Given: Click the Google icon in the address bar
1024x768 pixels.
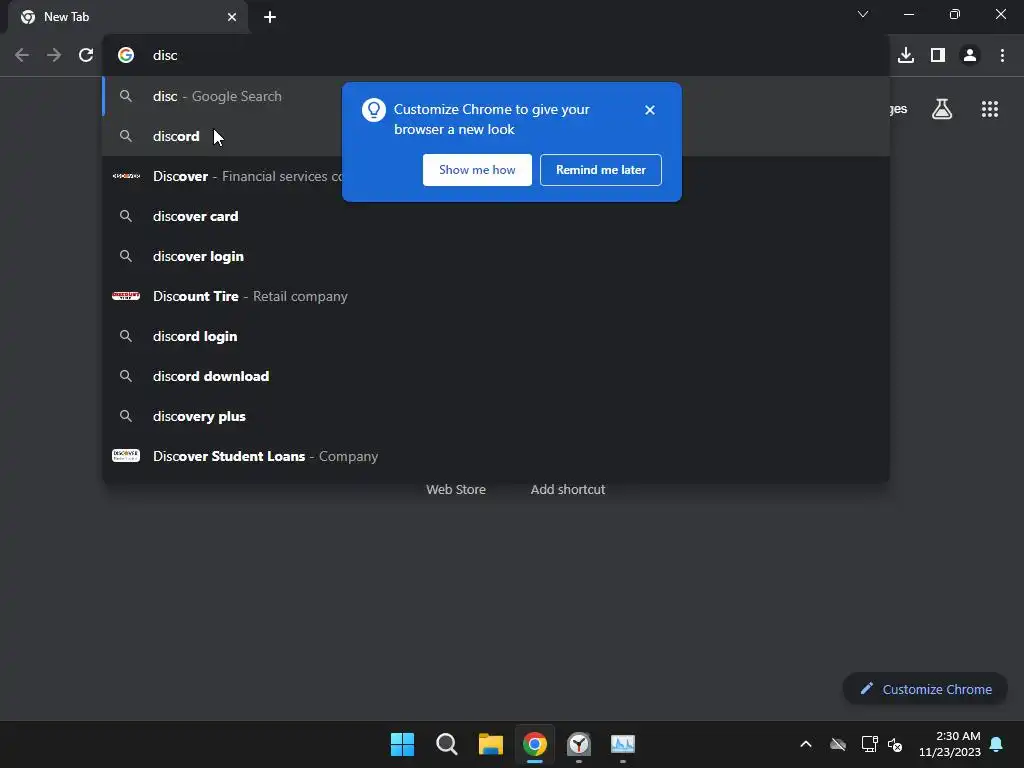Looking at the screenshot, I should pyautogui.click(x=126, y=55).
